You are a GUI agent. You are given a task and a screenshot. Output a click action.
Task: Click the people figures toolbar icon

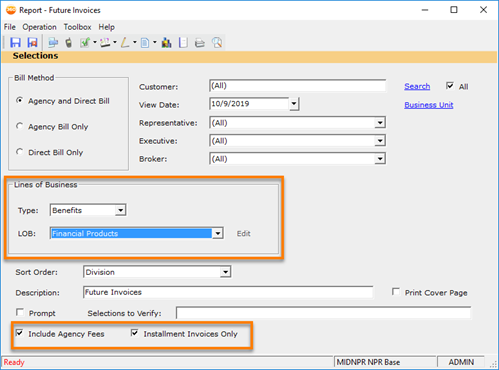click(166, 43)
